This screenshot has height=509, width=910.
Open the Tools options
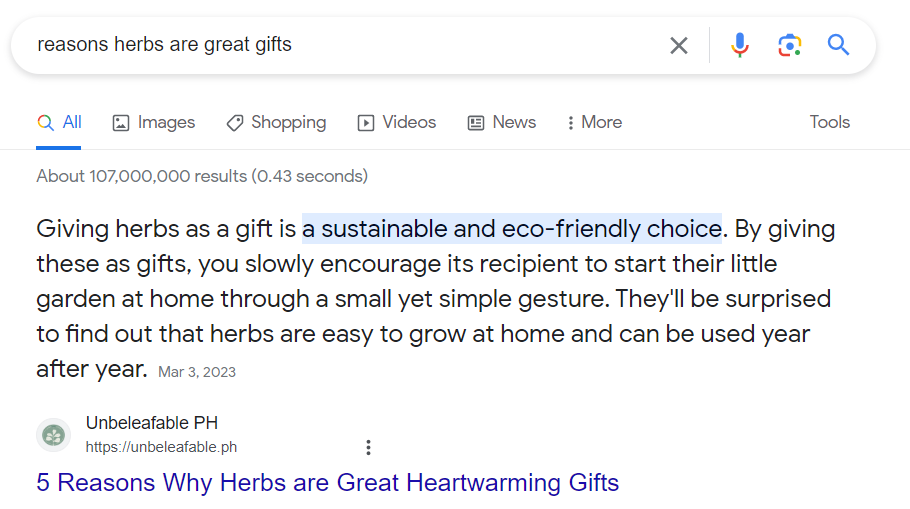coord(829,122)
